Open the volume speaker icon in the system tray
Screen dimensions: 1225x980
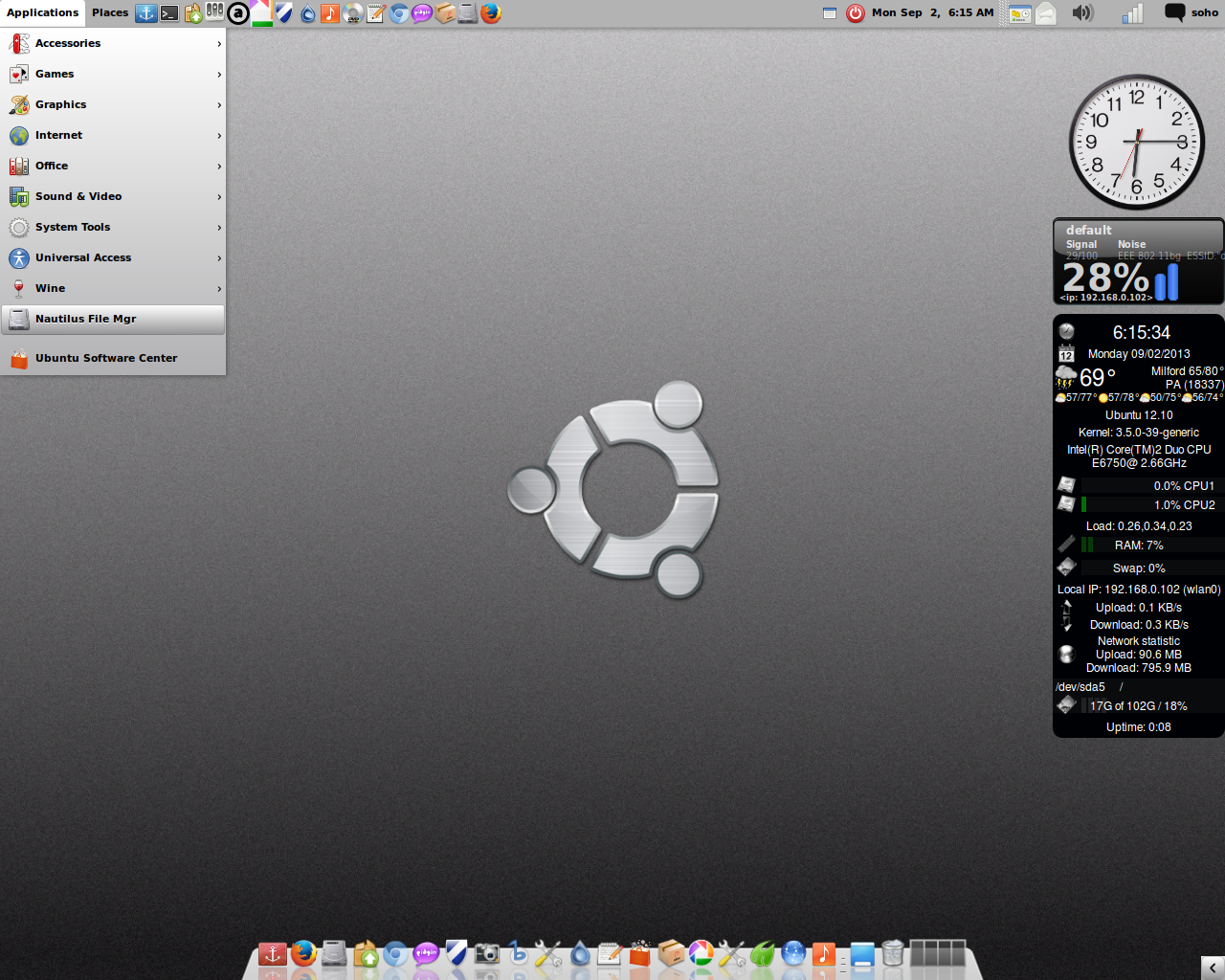[x=1082, y=13]
